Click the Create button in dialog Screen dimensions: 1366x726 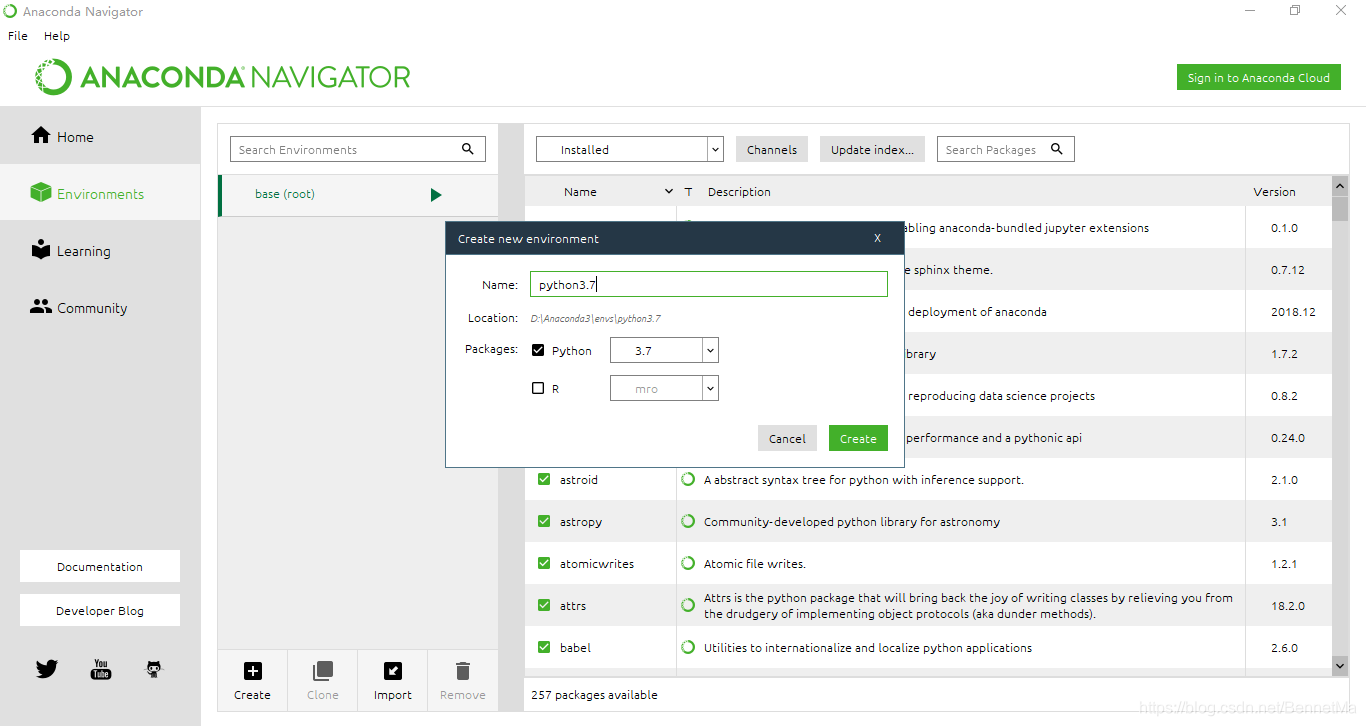click(858, 438)
